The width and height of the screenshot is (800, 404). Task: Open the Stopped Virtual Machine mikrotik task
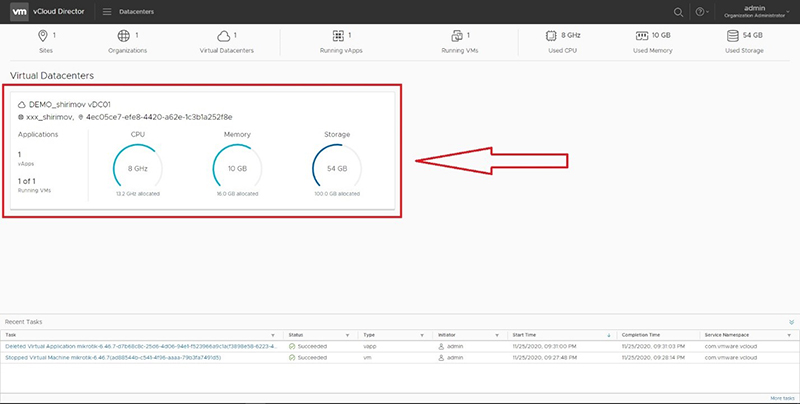tap(113, 358)
